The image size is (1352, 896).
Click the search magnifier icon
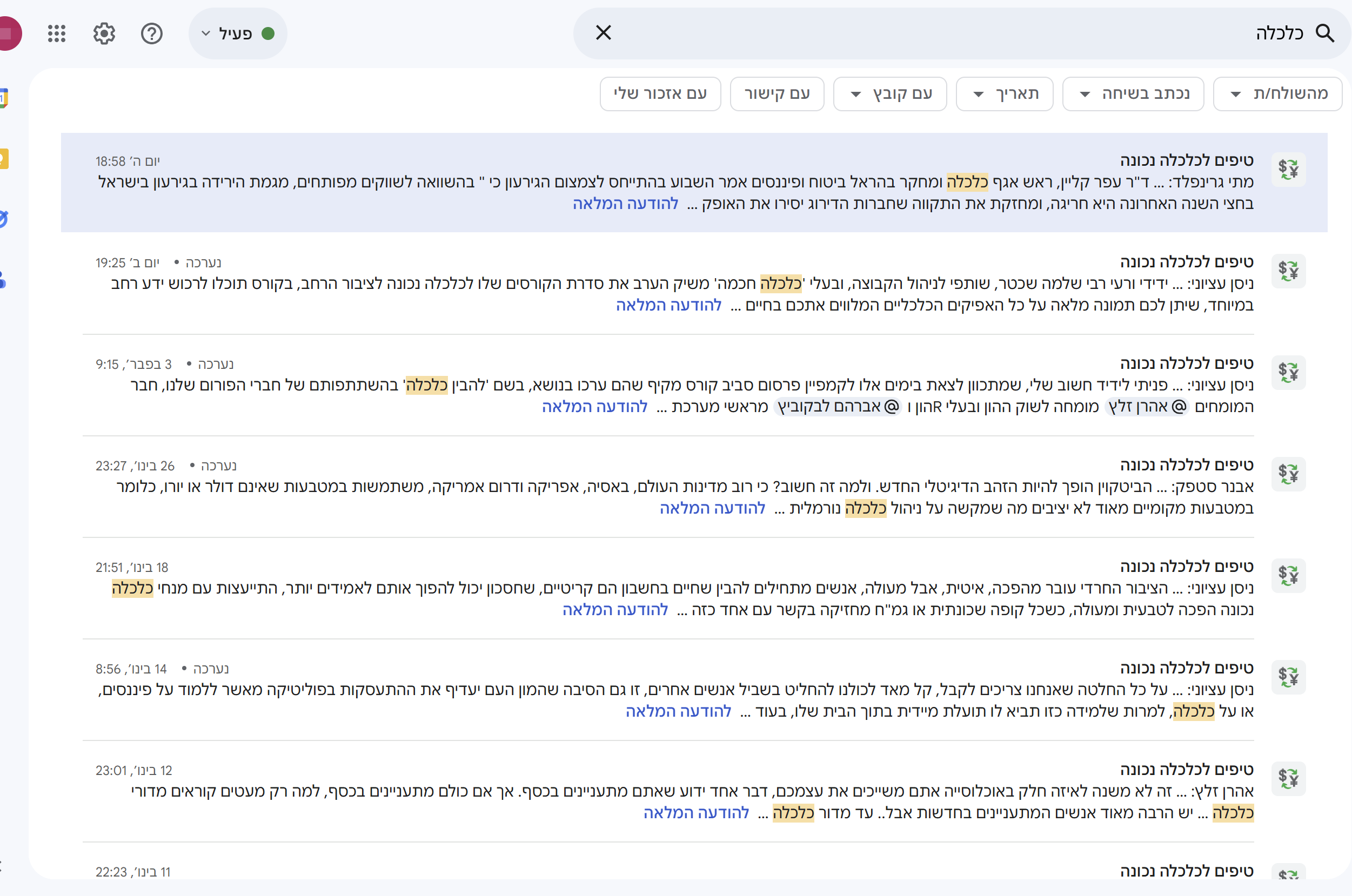tap(1324, 33)
